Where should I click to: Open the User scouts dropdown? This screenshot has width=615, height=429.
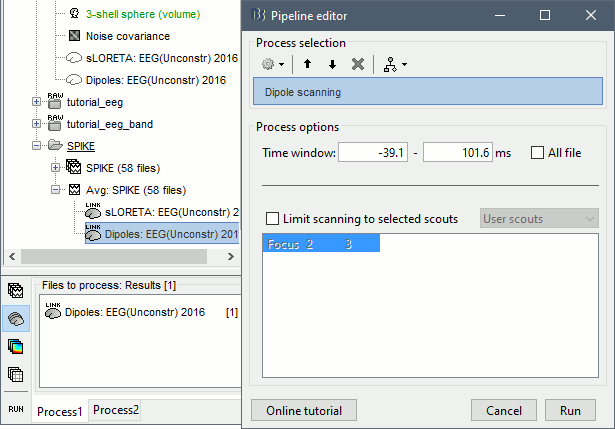pyautogui.click(x=538, y=219)
